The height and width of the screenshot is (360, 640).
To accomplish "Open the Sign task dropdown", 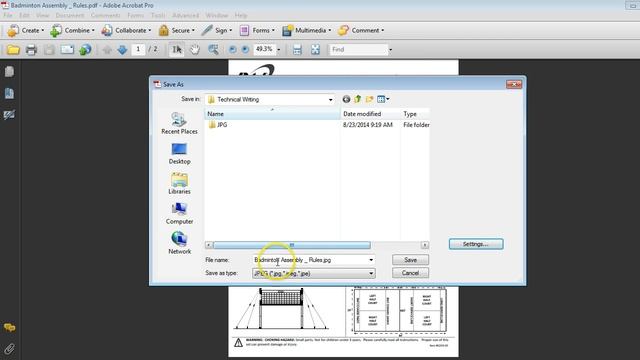I will [217, 31].
